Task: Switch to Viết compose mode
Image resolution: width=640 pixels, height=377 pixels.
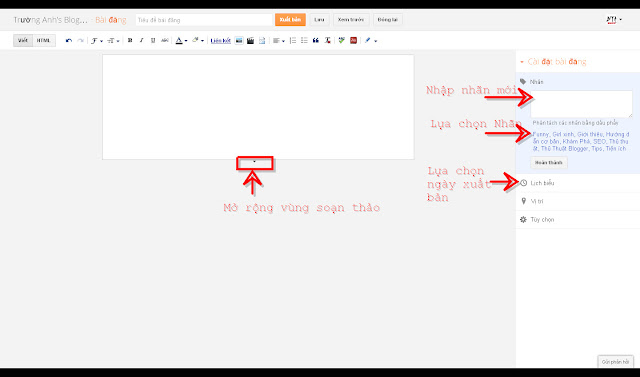Action: (x=23, y=40)
